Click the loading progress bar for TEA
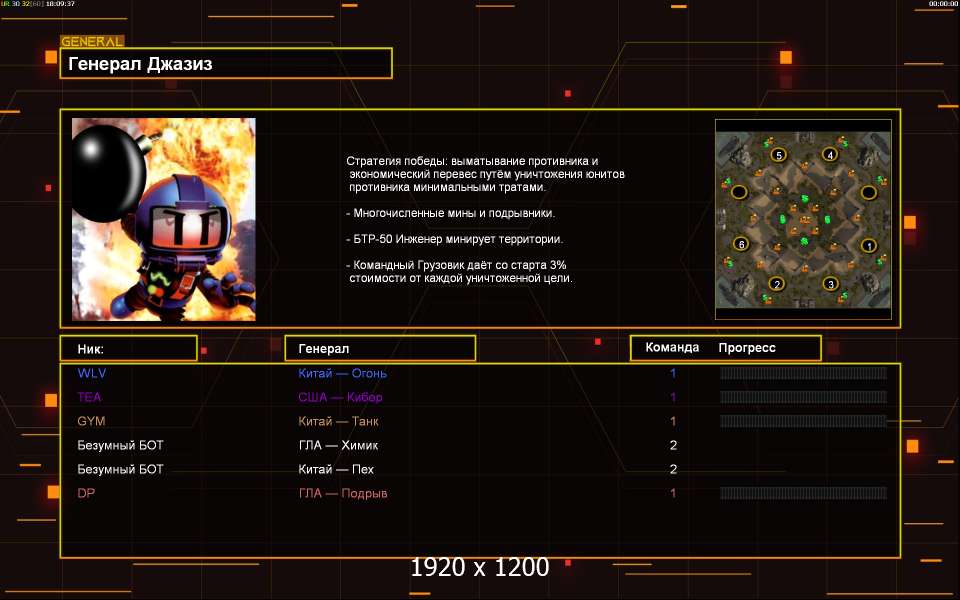Image resolution: width=960 pixels, height=600 pixels. 803,397
